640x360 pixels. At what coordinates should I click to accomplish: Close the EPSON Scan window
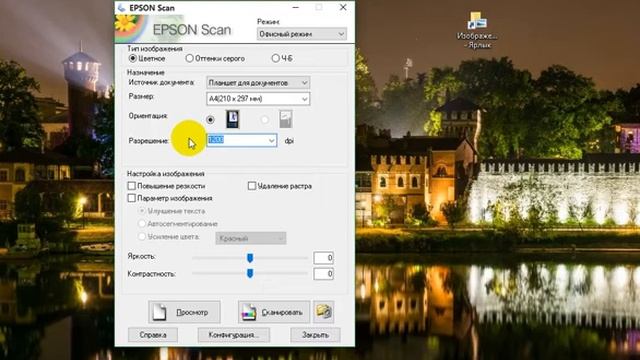click(x=343, y=7)
